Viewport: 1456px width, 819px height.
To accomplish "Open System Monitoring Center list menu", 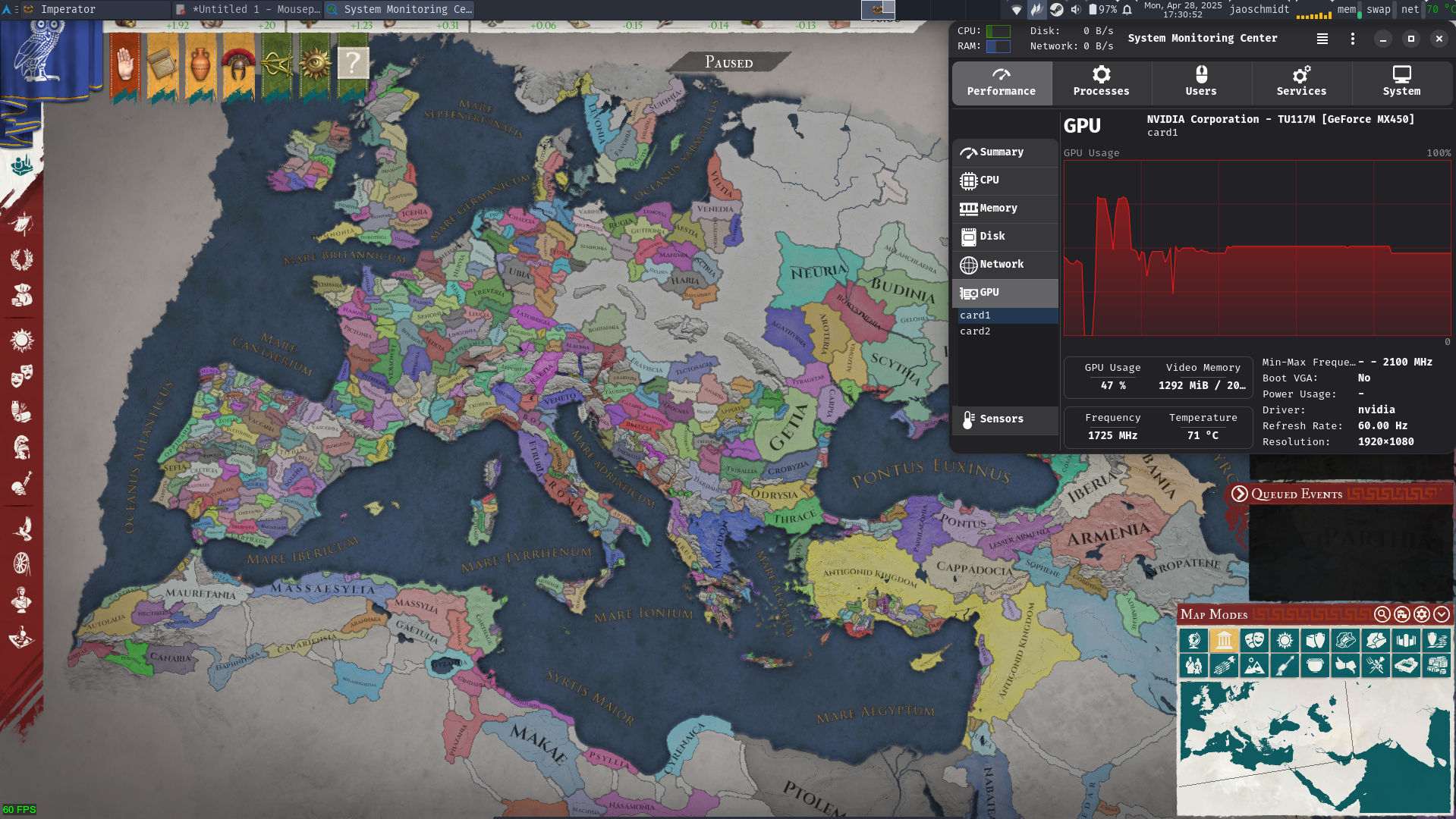I will point(1322,39).
